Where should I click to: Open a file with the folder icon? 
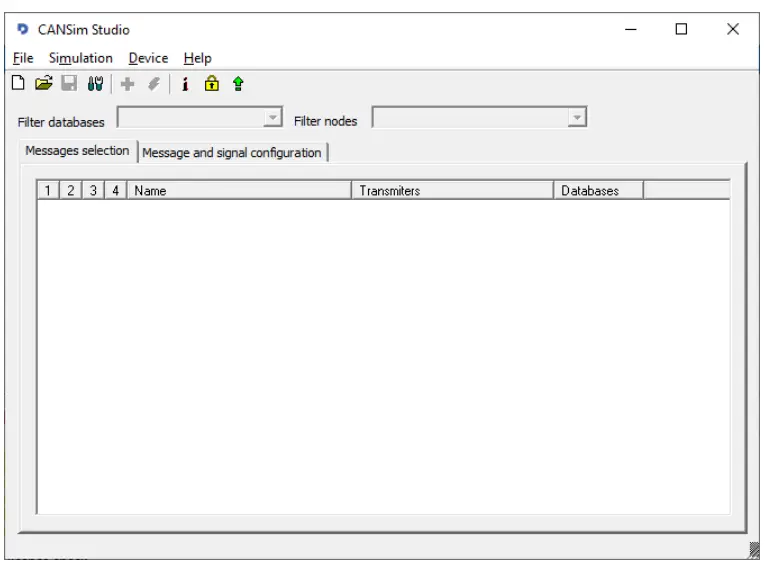[43, 83]
